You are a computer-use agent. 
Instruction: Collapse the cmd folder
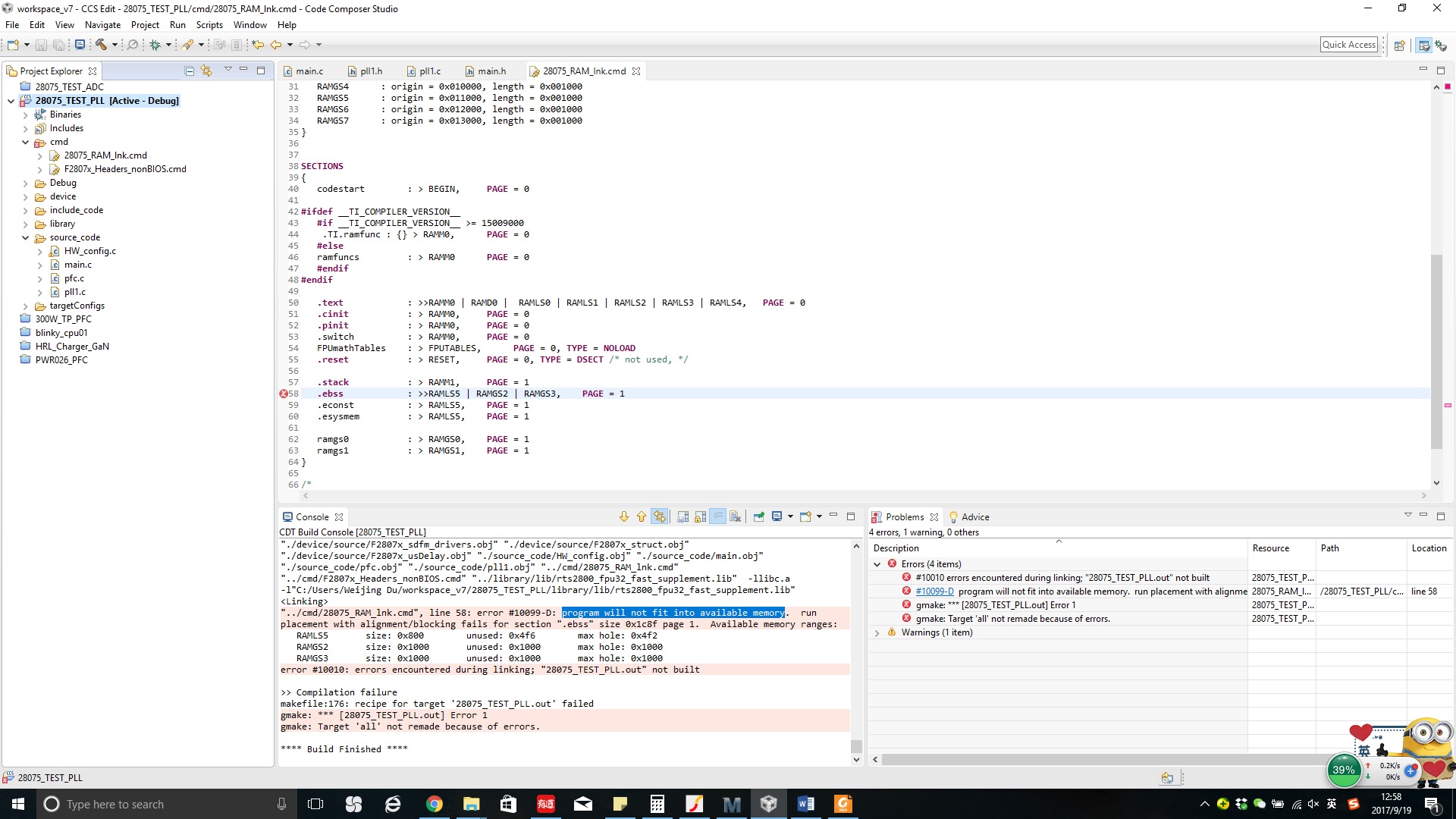(25, 142)
